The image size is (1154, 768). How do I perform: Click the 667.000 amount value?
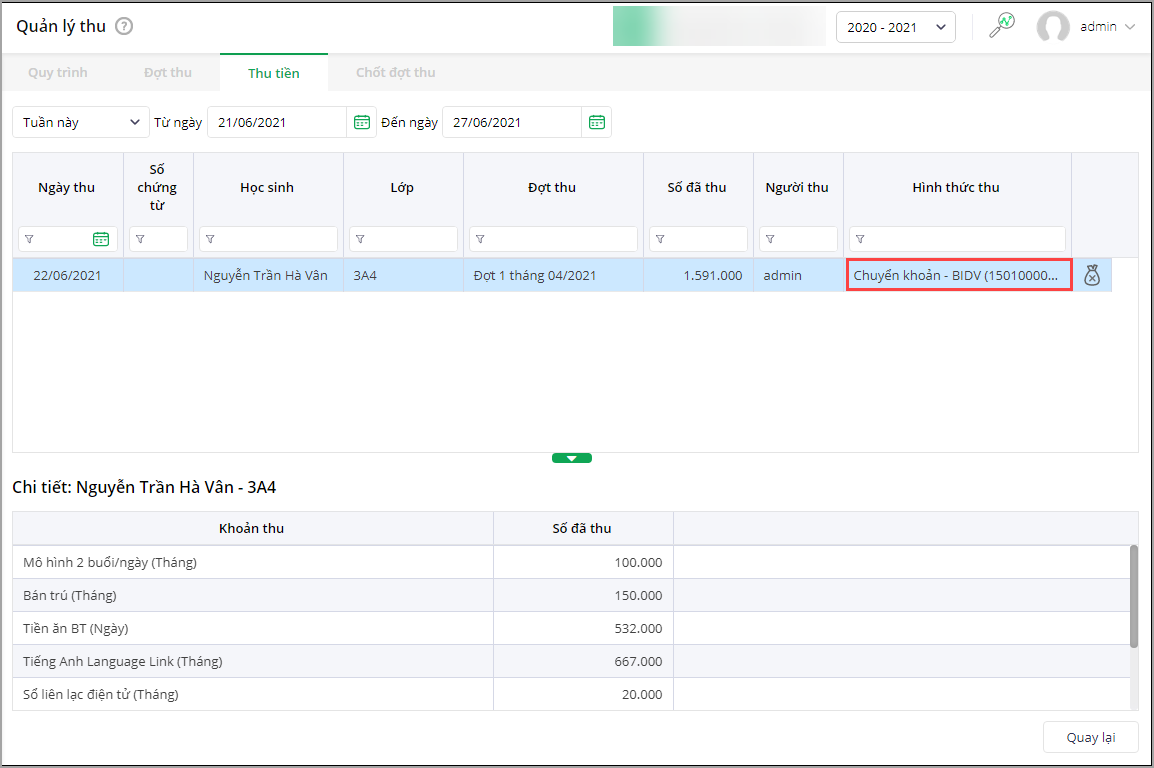pyautogui.click(x=638, y=661)
